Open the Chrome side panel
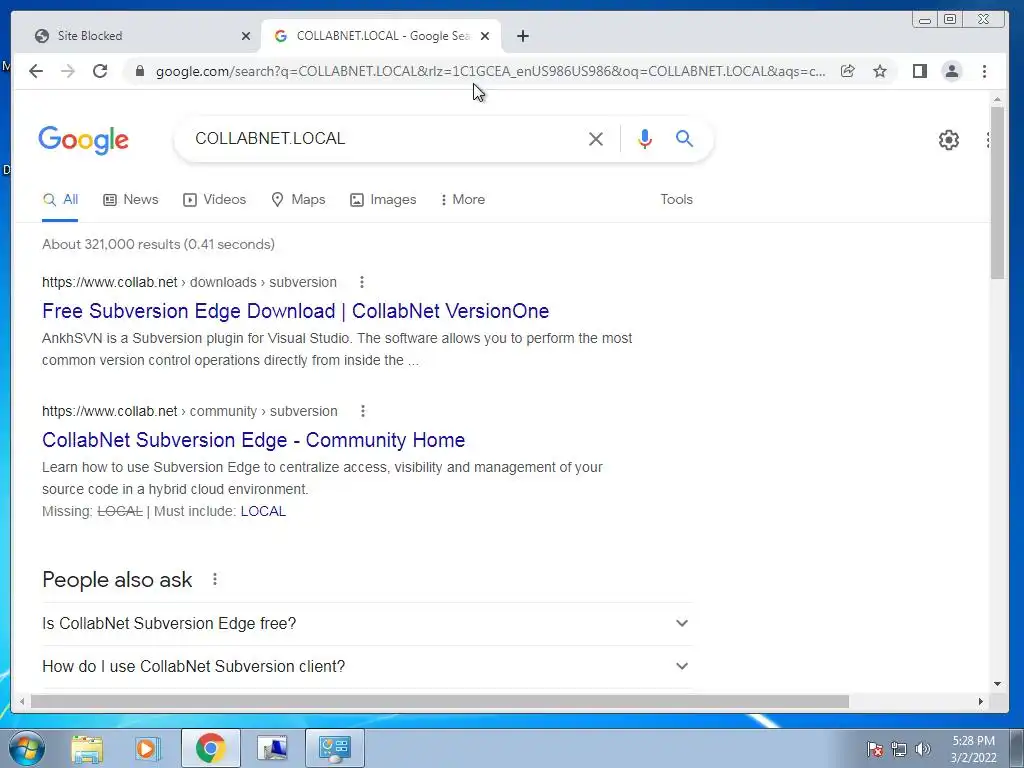The image size is (1024, 768). [920, 71]
